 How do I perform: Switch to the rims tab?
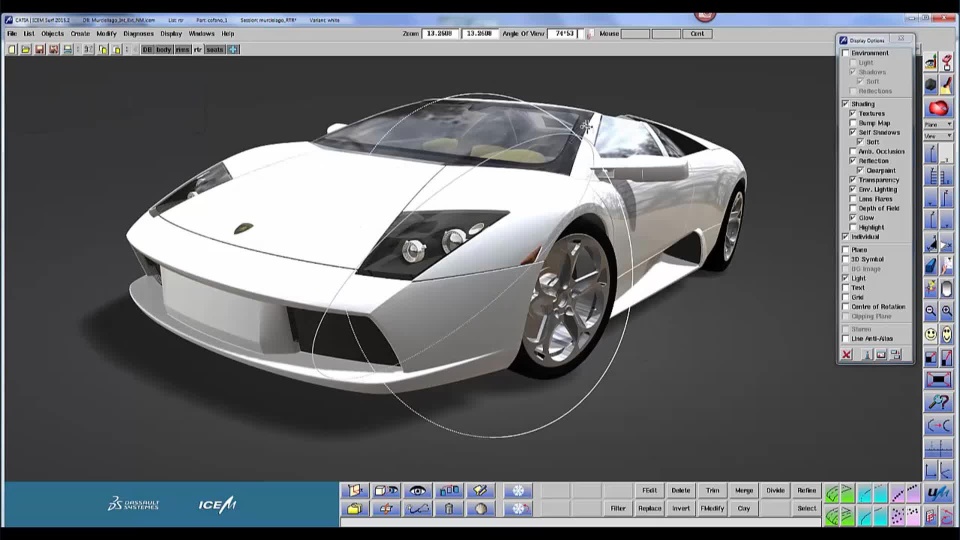(x=182, y=49)
